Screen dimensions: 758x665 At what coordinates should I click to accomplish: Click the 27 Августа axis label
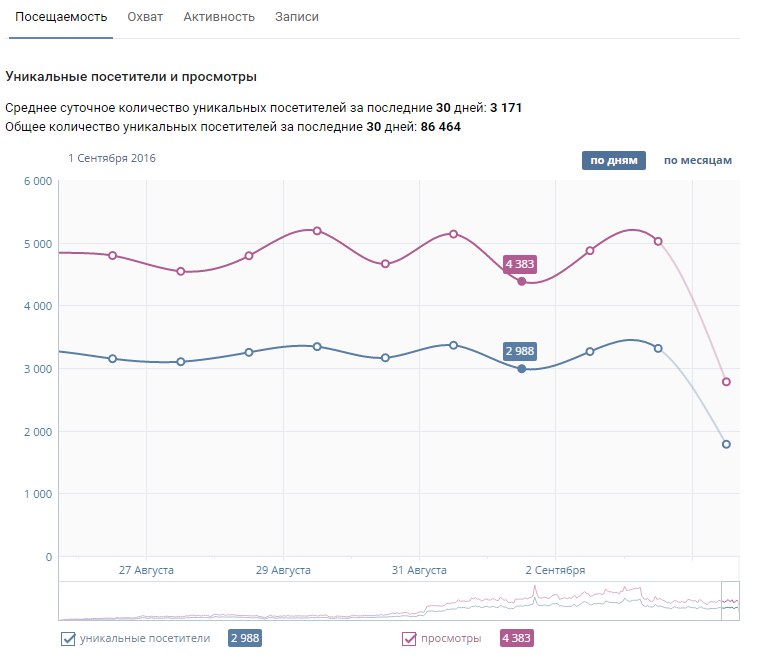pyautogui.click(x=146, y=570)
